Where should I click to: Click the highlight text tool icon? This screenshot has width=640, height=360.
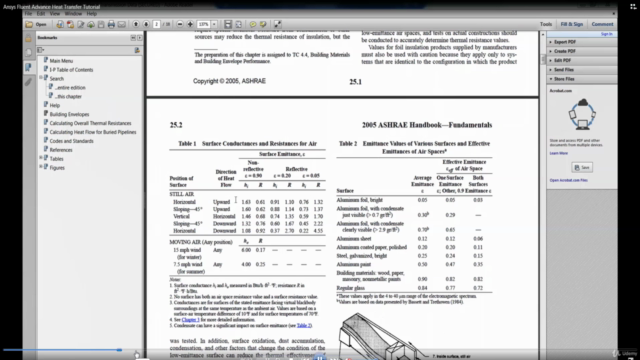263,24
